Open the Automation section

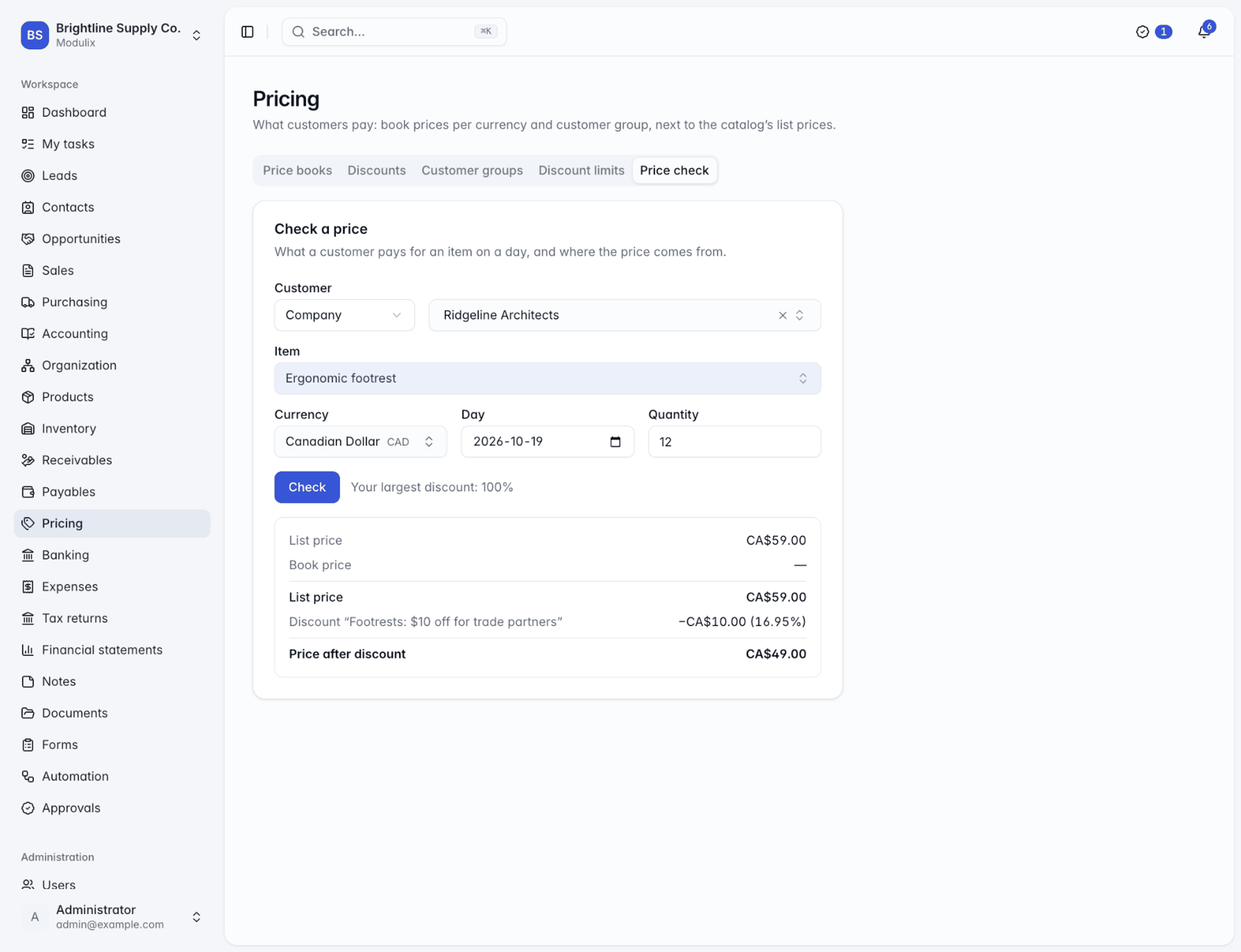pyautogui.click(x=112, y=776)
